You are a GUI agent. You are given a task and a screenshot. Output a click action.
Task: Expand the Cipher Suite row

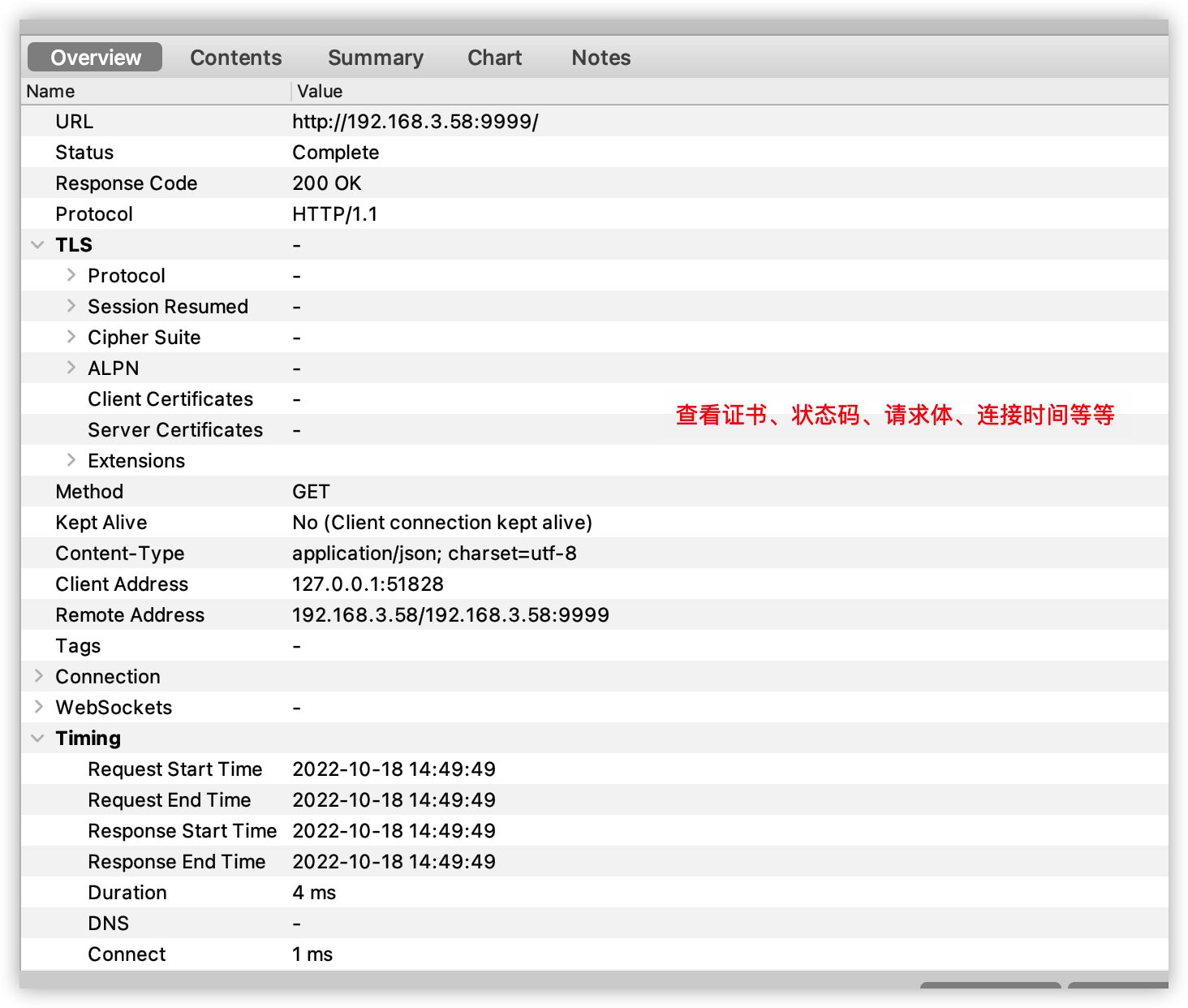point(71,337)
